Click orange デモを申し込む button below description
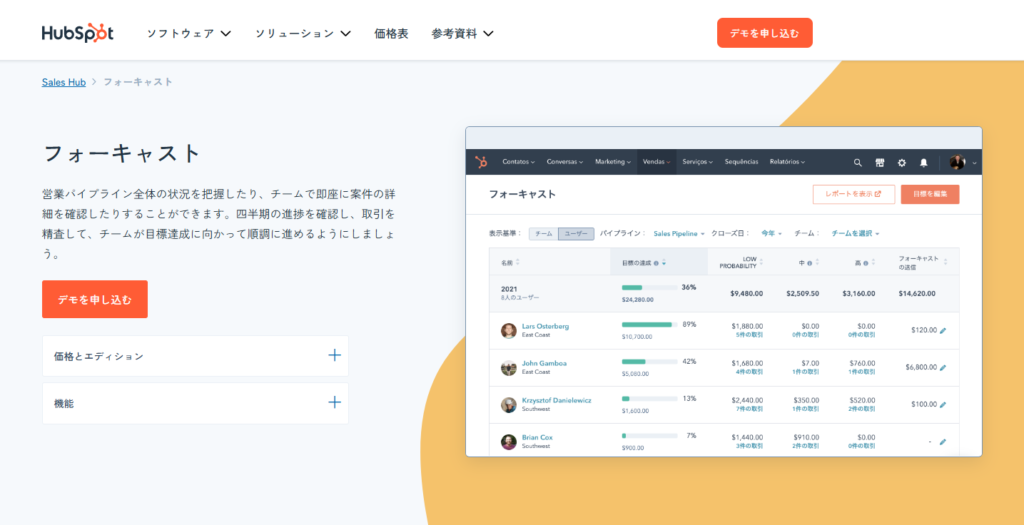The height and width of the screenshot is (525, 1024). [x=95, y=299]
